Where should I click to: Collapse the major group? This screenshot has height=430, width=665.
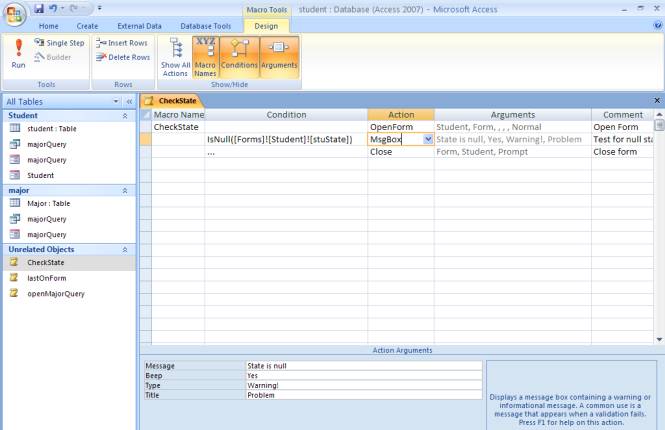(125, 191)
